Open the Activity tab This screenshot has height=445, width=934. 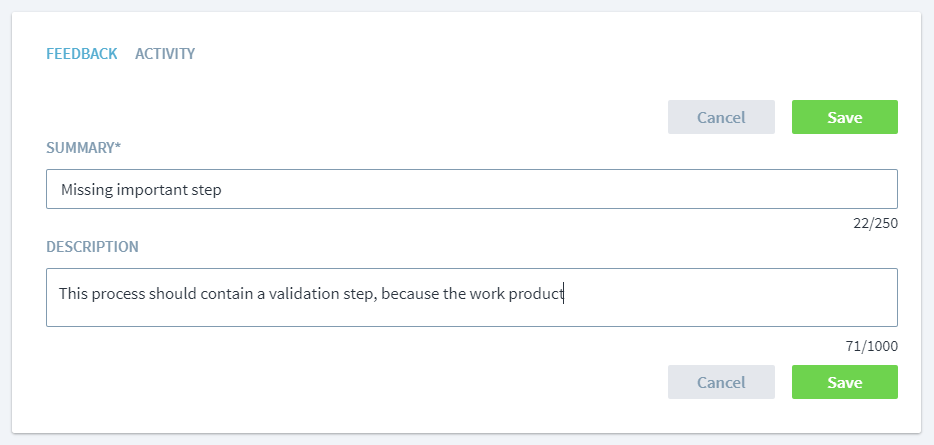point(165,54)
